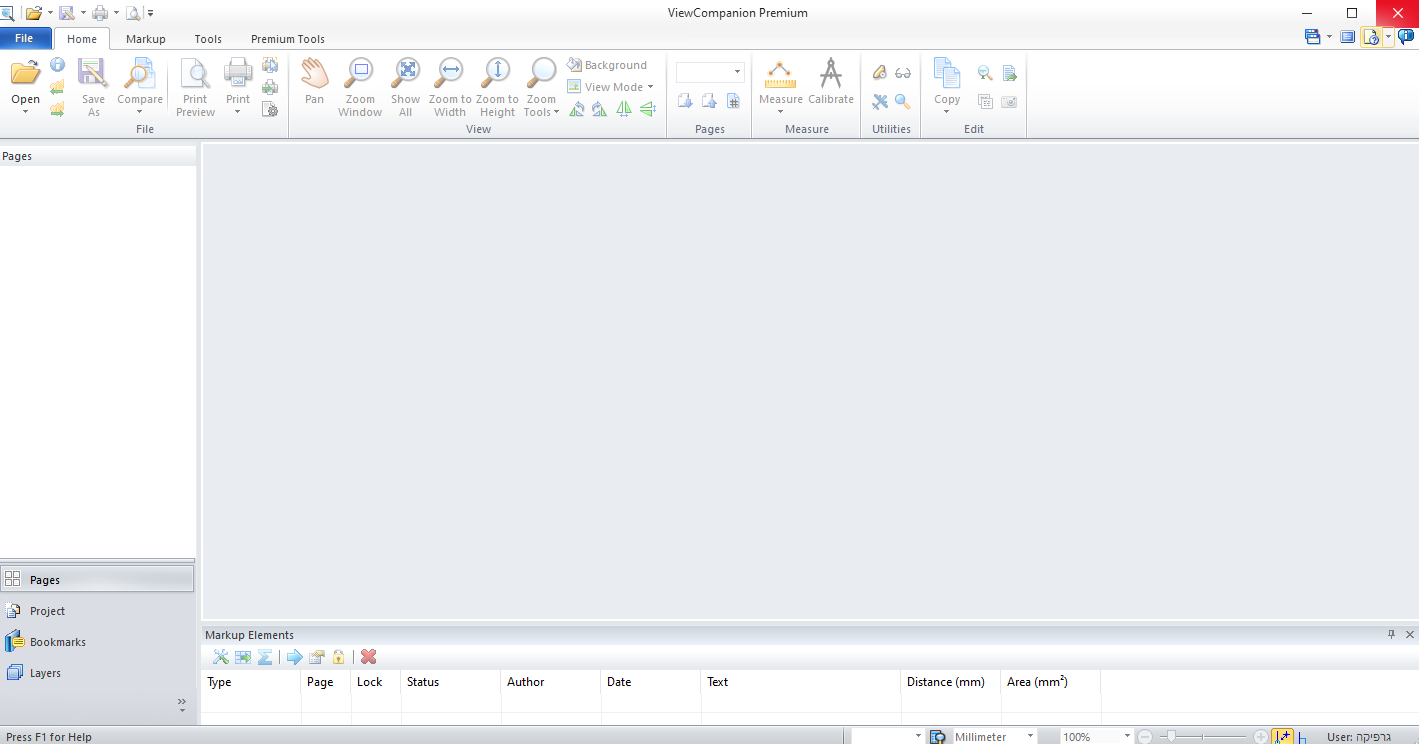
Task: Sort by the Type column header
Action: tap(251, 682)
